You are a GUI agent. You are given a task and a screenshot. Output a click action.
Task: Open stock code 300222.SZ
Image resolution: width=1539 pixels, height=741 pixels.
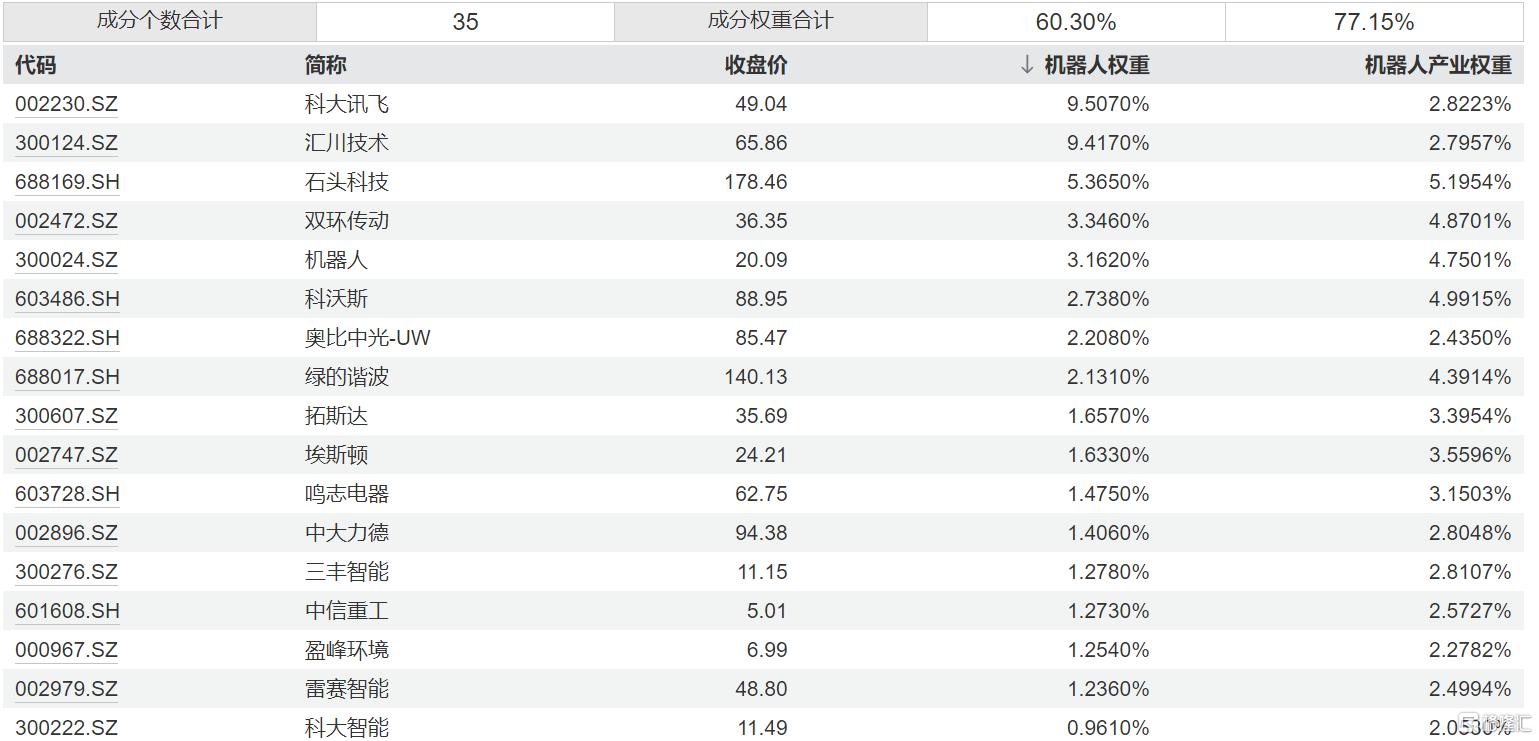click(66, 727)
